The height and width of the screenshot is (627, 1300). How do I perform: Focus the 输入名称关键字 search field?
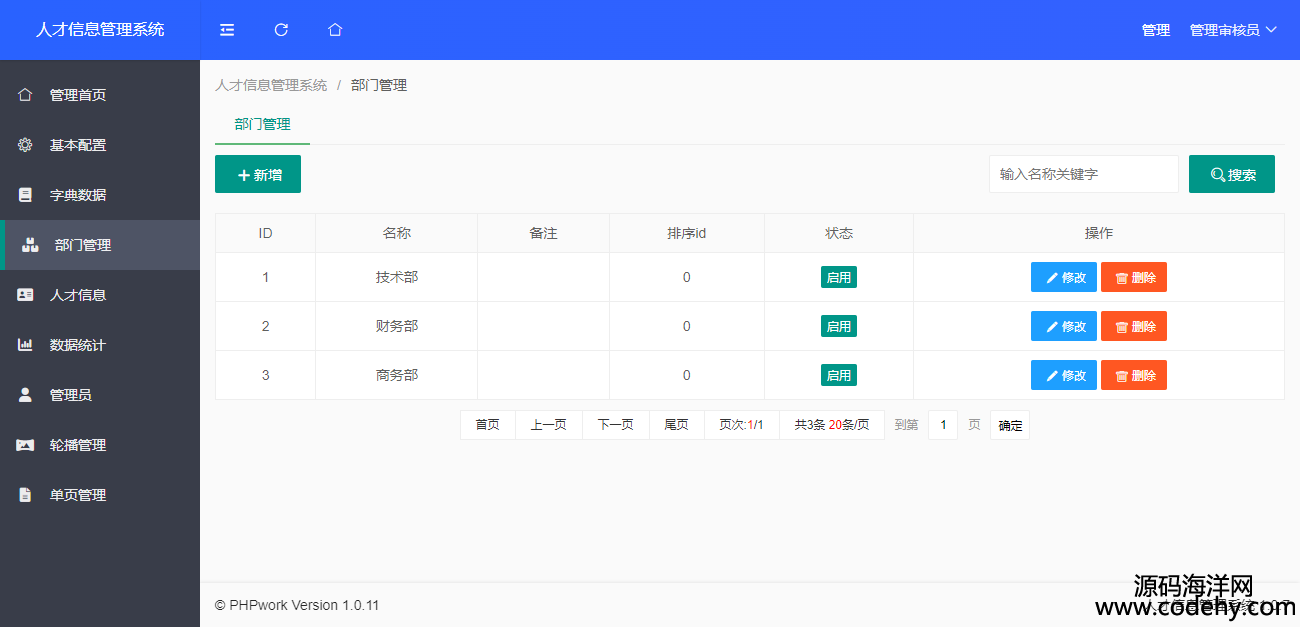click(1083, 174)
